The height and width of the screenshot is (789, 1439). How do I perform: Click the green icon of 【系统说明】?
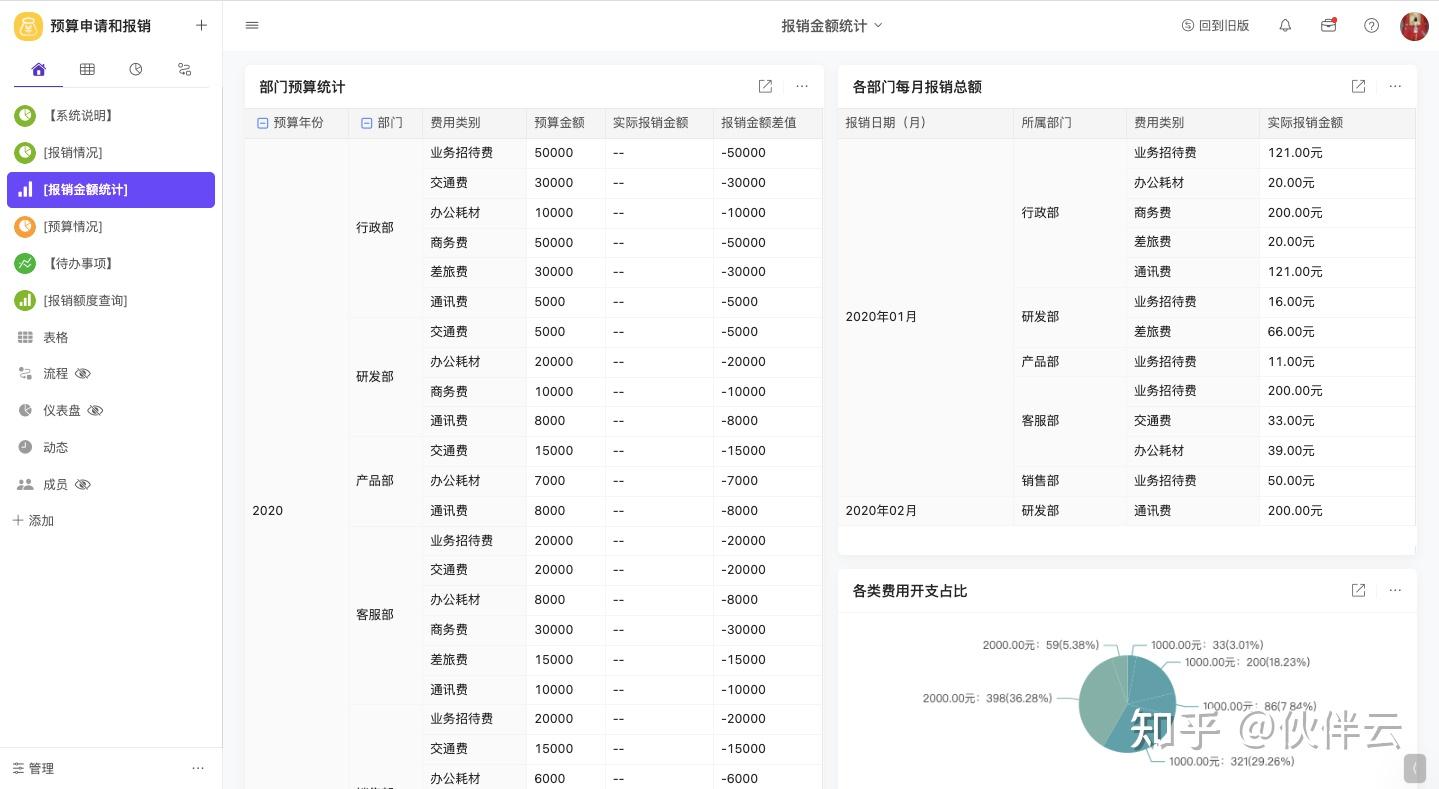(25, 116)
